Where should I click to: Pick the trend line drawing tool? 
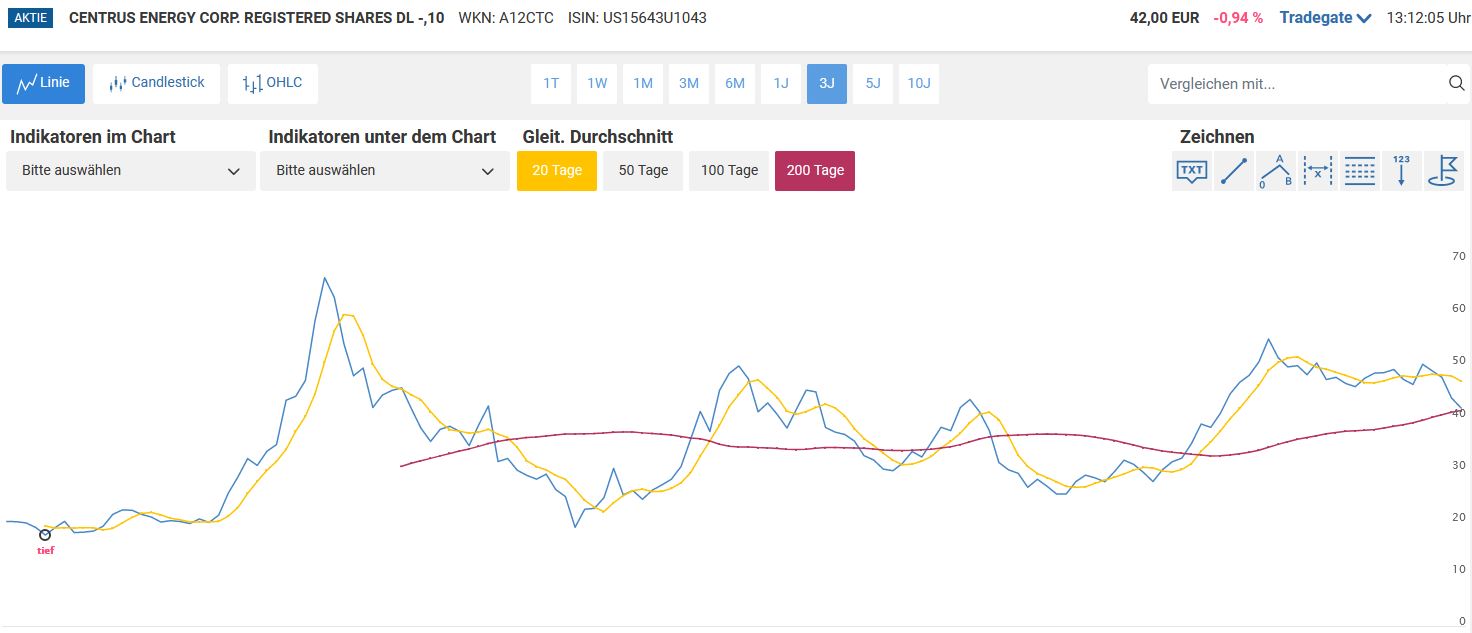coord(1233,171)
